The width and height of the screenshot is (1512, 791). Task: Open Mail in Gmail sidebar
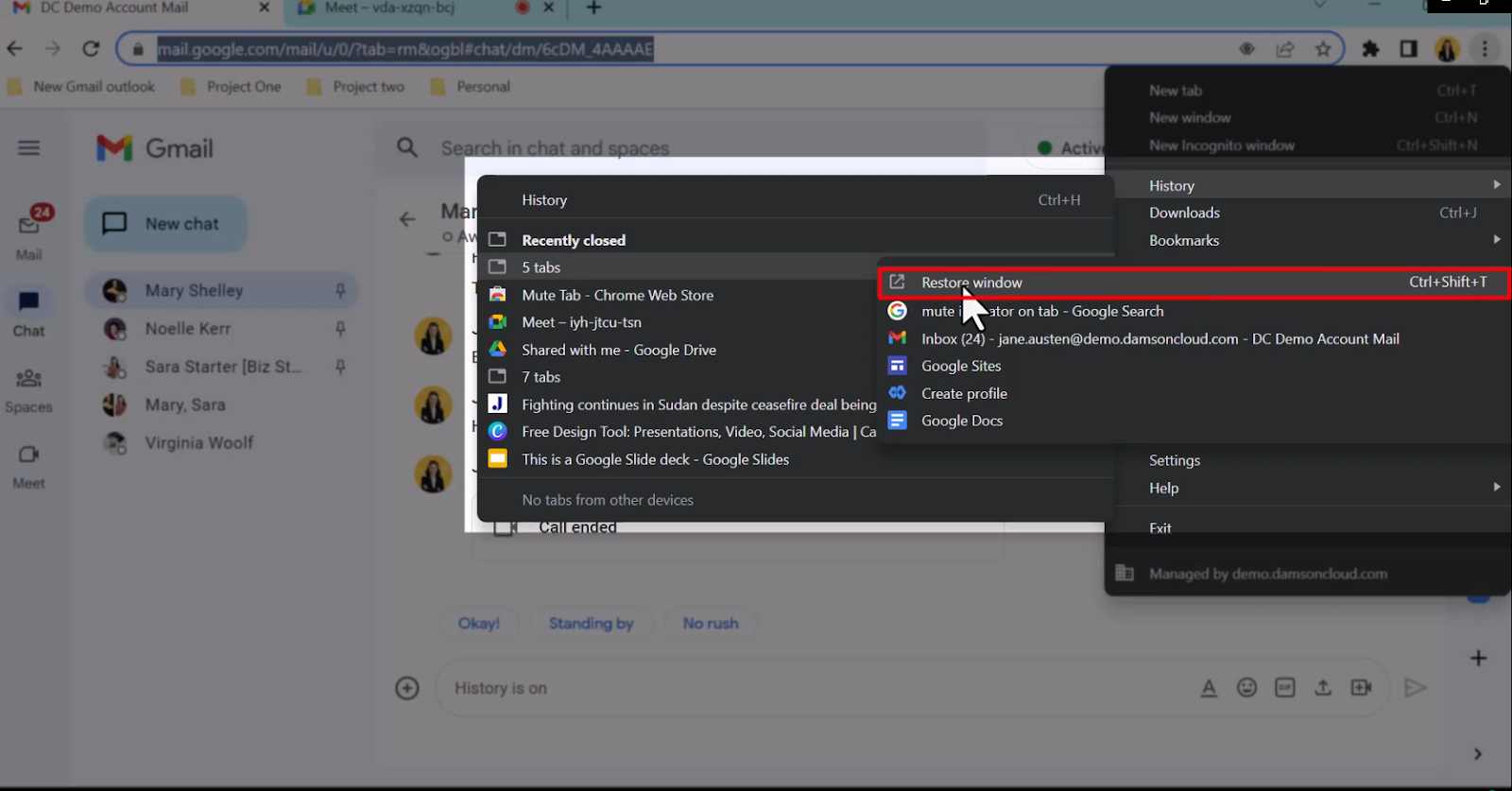pos(29,233)
